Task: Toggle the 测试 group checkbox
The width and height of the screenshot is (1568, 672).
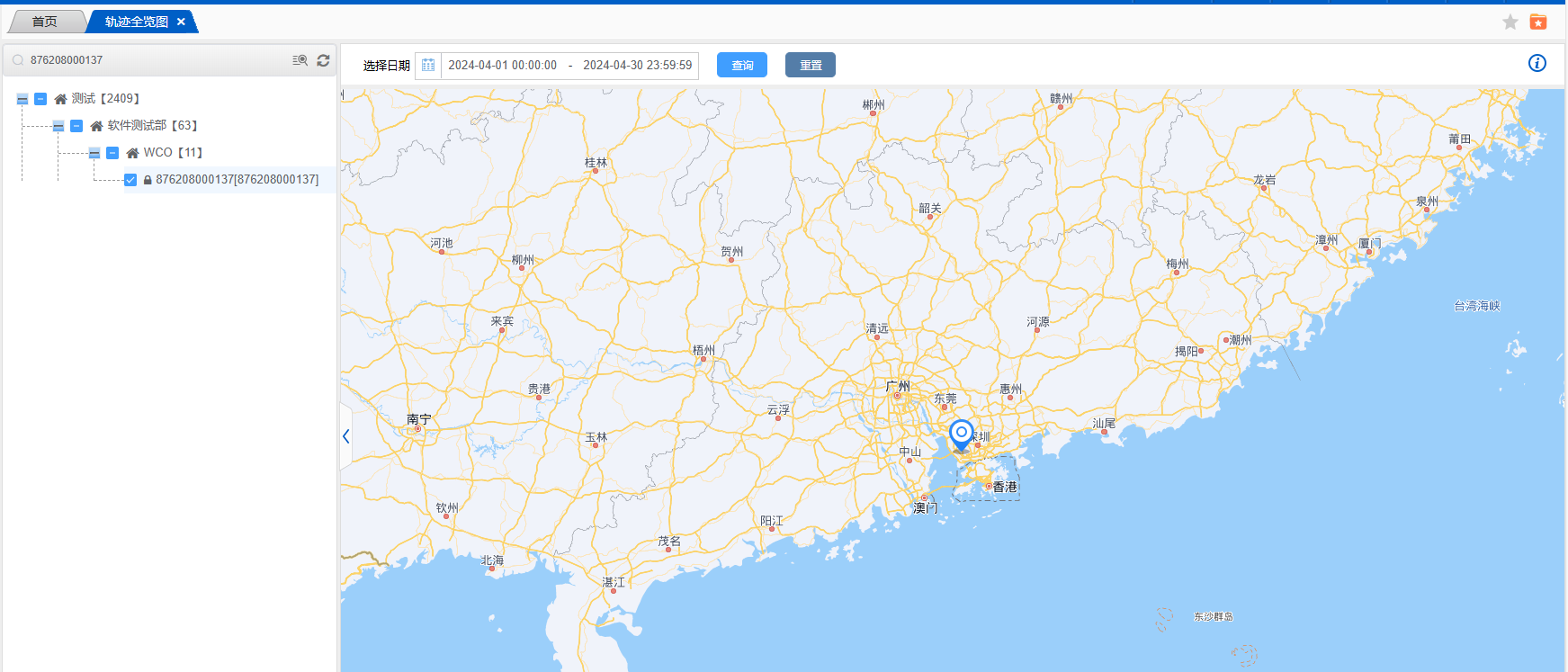Action: (x=40, y=99)
